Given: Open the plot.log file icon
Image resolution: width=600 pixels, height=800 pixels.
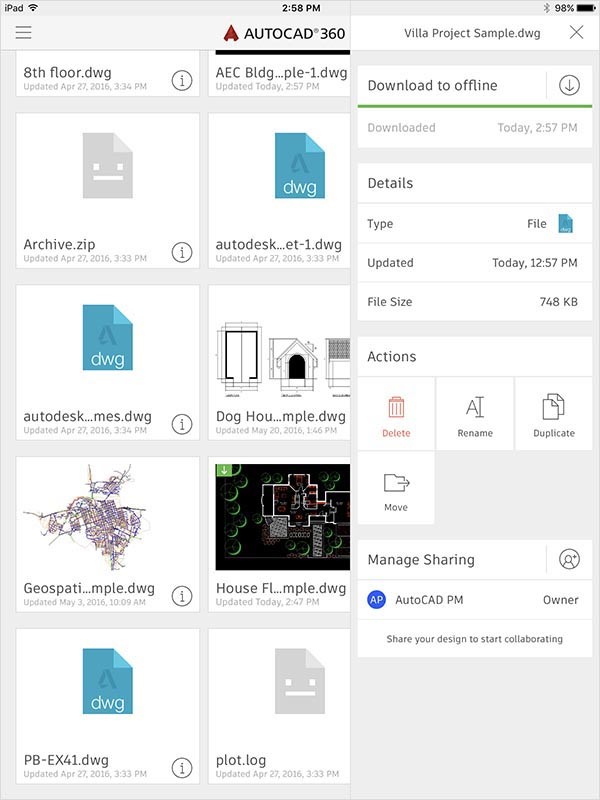Looking at the screenshot, I should tap(299, 682).
